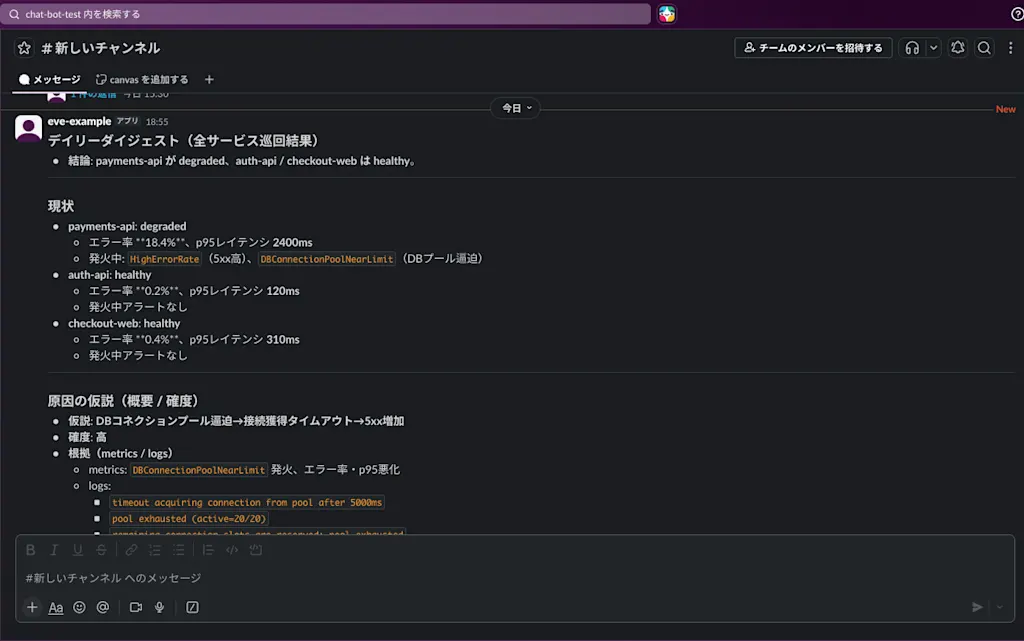
Task: Click the 18:55 message timestamp
Action: click(157, 121)
